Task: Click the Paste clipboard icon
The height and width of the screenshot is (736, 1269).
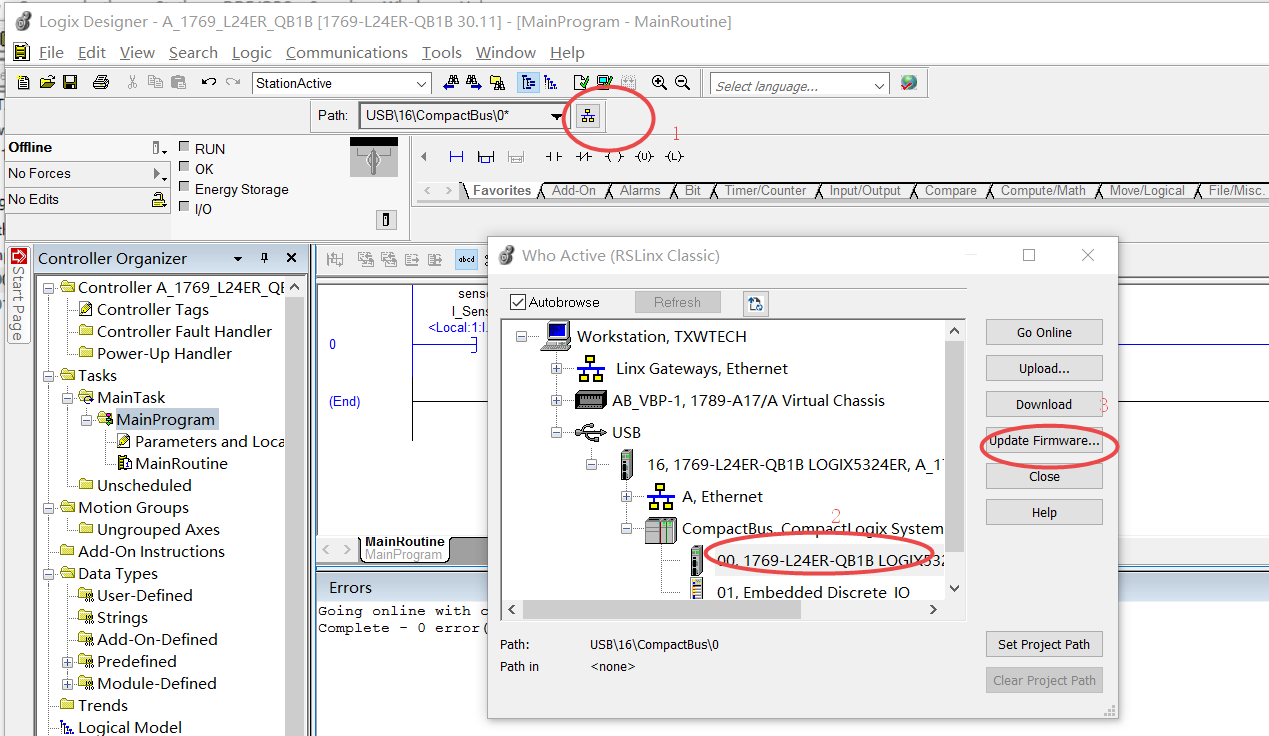Action: coord(178,83)
